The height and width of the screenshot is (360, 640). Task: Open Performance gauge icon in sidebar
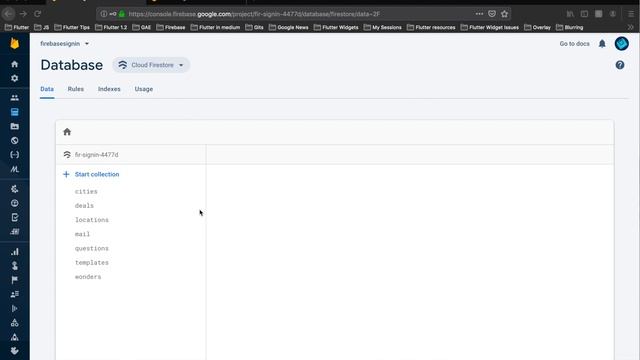[x=15, y=203]
